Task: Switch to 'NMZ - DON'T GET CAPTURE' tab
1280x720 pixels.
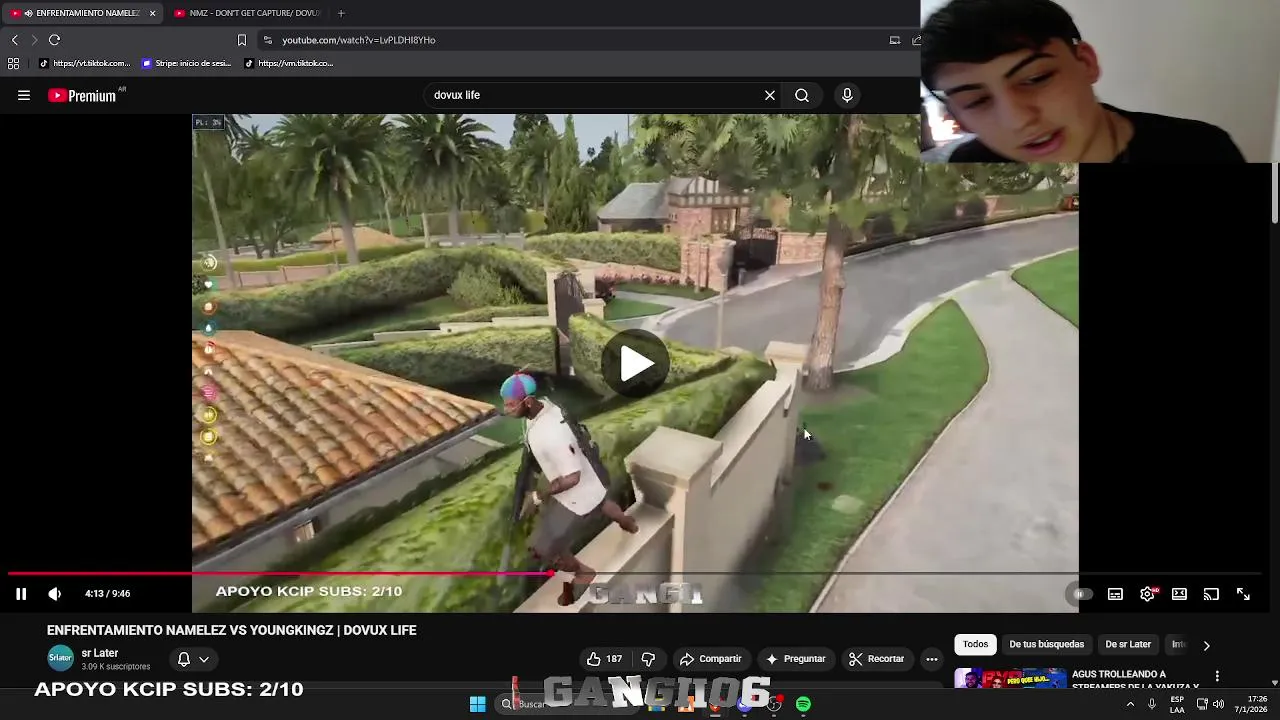Action: point(247,13)
